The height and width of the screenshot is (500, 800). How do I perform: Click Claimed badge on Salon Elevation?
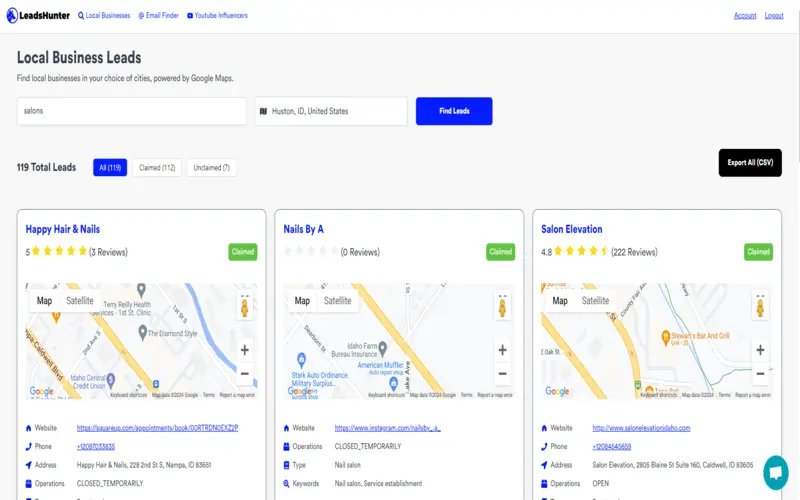tap(758, 252)
